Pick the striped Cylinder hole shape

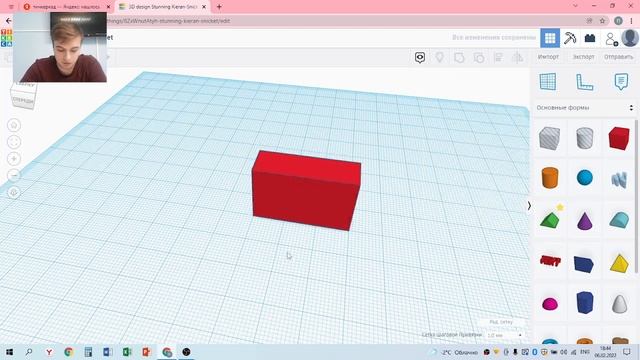click(584, 138)
